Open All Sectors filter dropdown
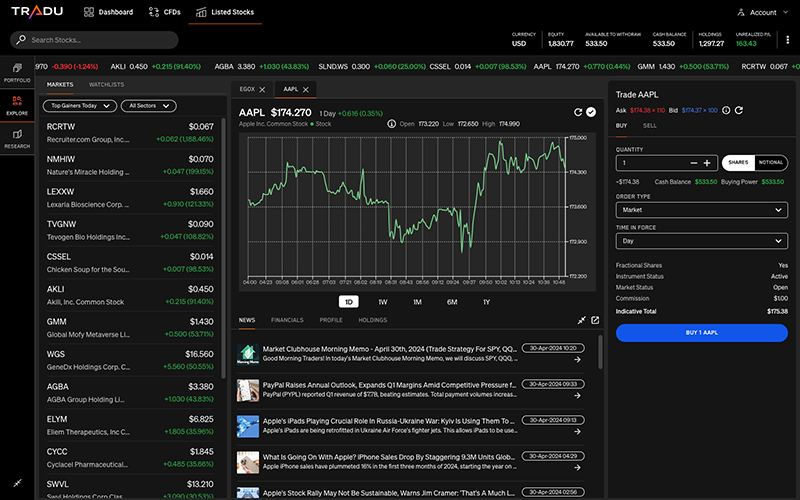Image resolution: width=800 pixels, height=500 pixels. tap(149, 106)
